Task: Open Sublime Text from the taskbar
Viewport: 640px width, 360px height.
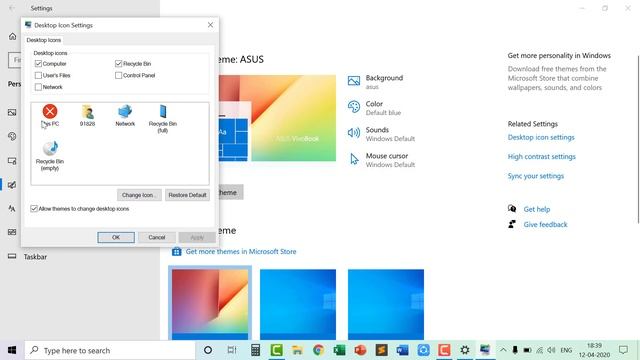Action: 381,350
